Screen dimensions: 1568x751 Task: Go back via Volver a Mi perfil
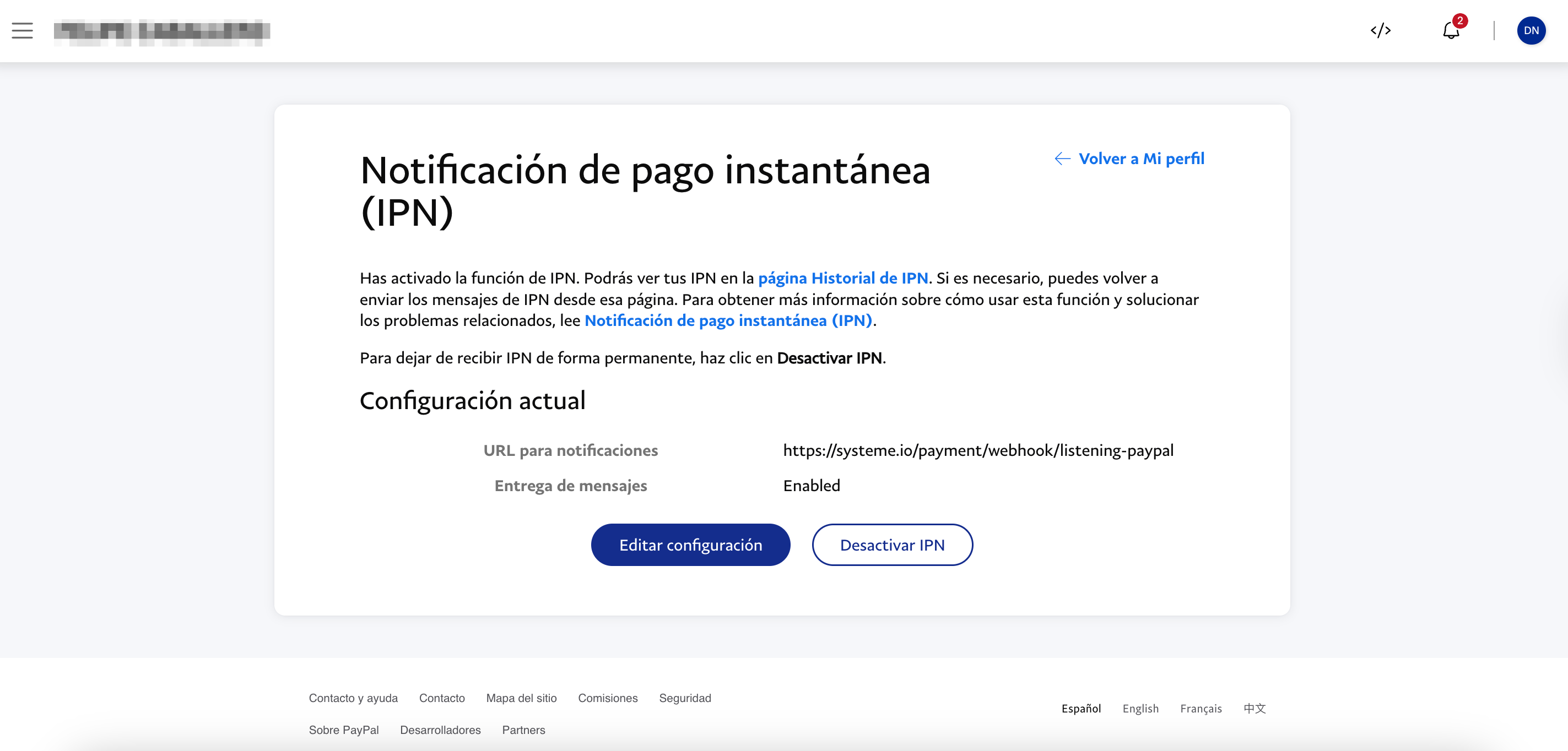1129,159
